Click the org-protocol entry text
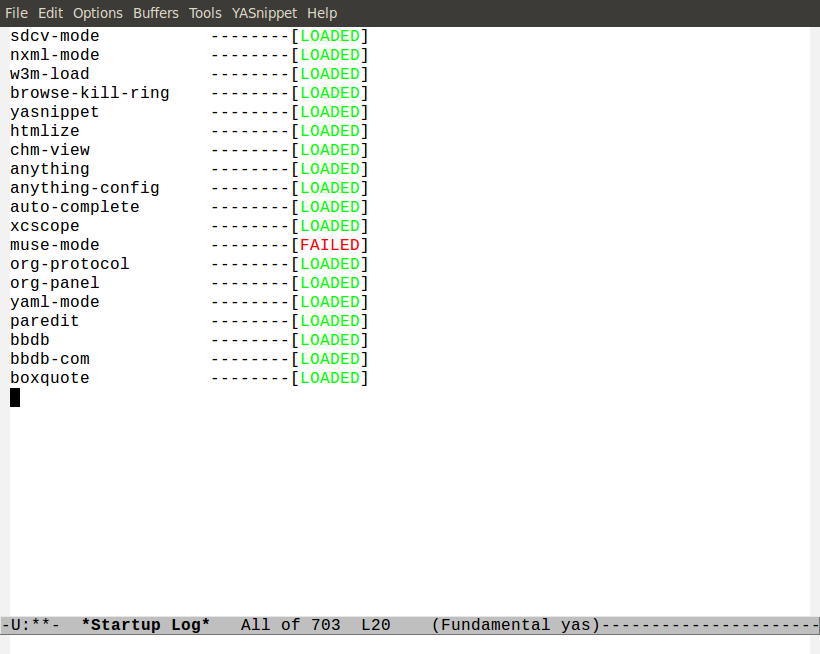 click(70, 264)
